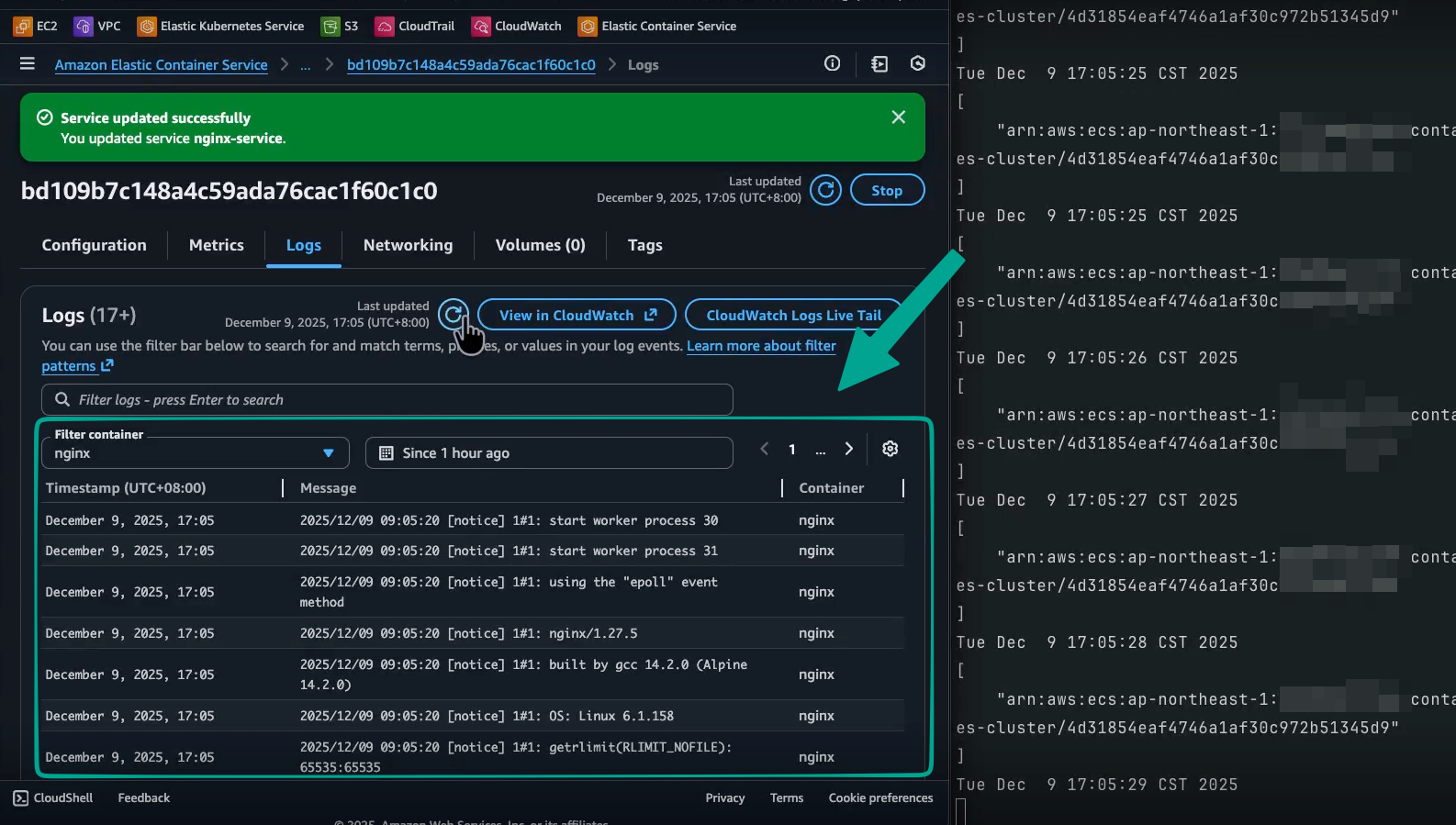1456x825 pixels.
Task: Refresh the task details next to Stop
Action: click(825, 190)
